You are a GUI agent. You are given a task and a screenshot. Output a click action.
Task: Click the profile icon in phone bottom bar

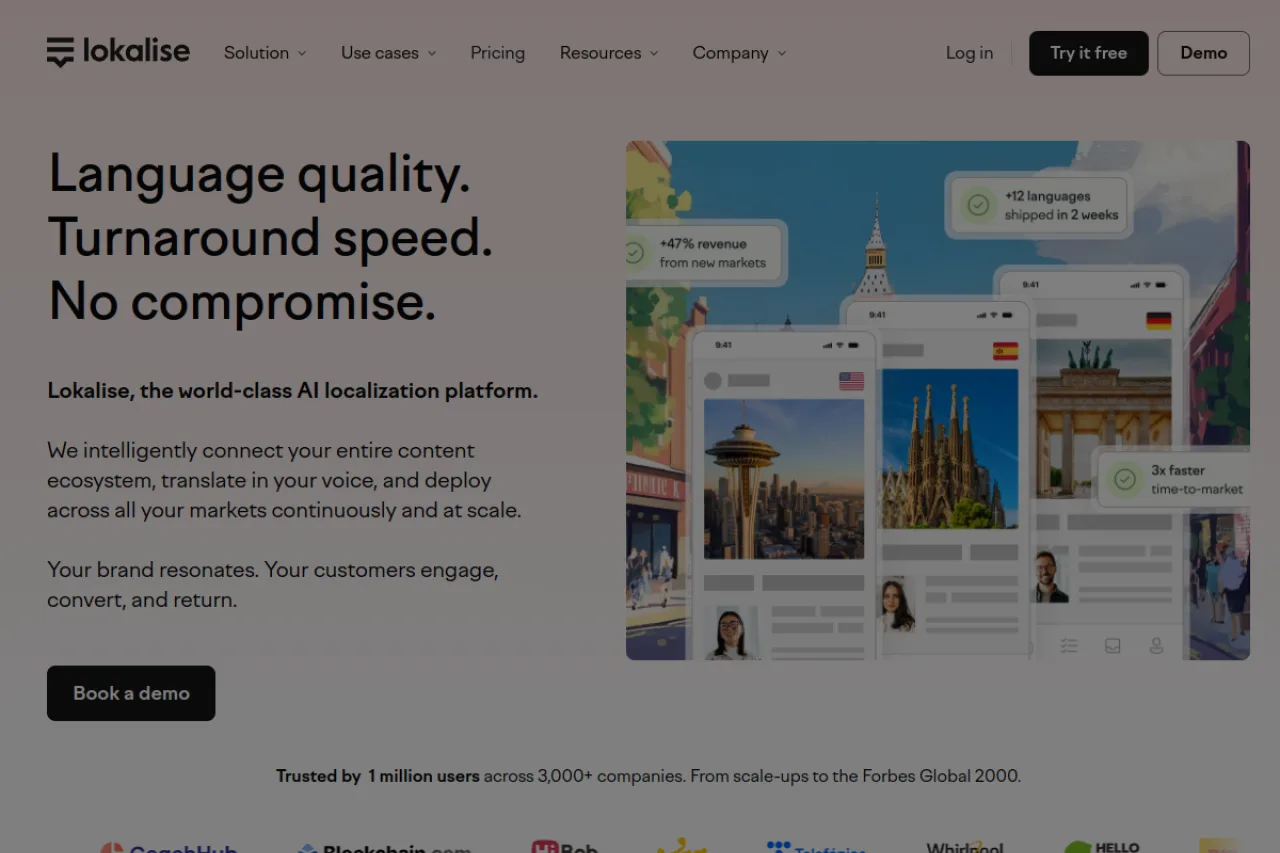pyautogui.click(x=1156, y=646)
